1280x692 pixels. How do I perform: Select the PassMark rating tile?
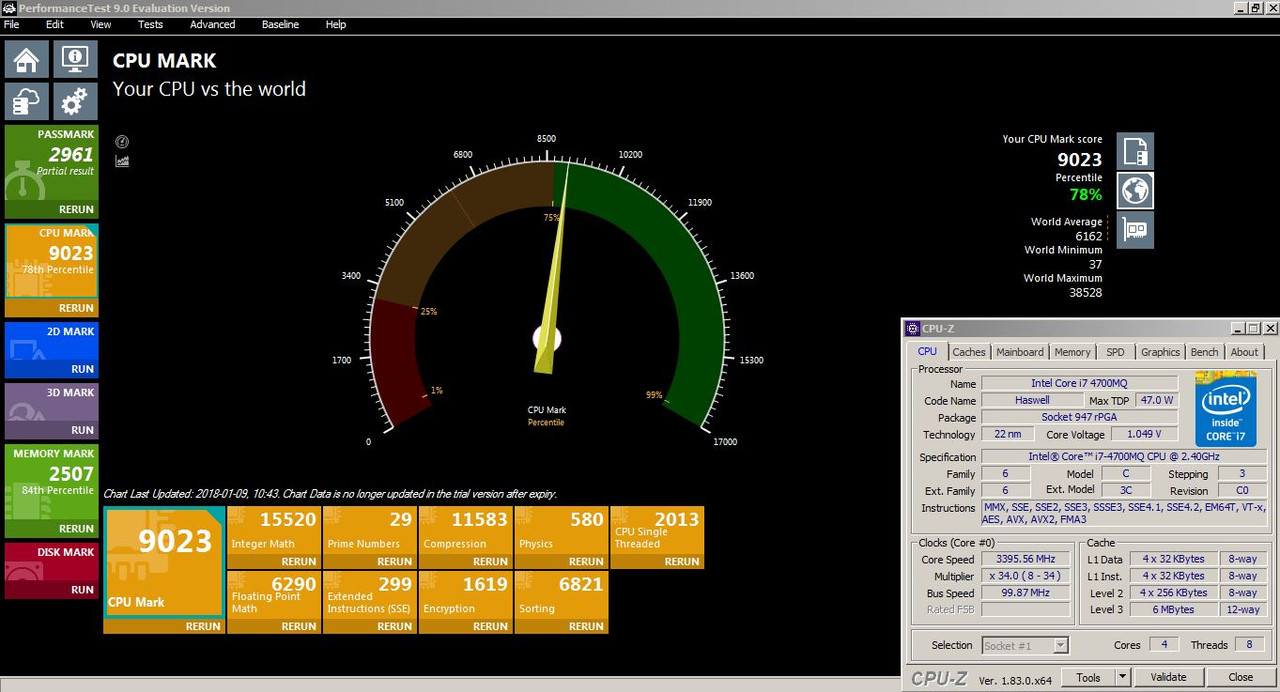[x=51, y=163]
